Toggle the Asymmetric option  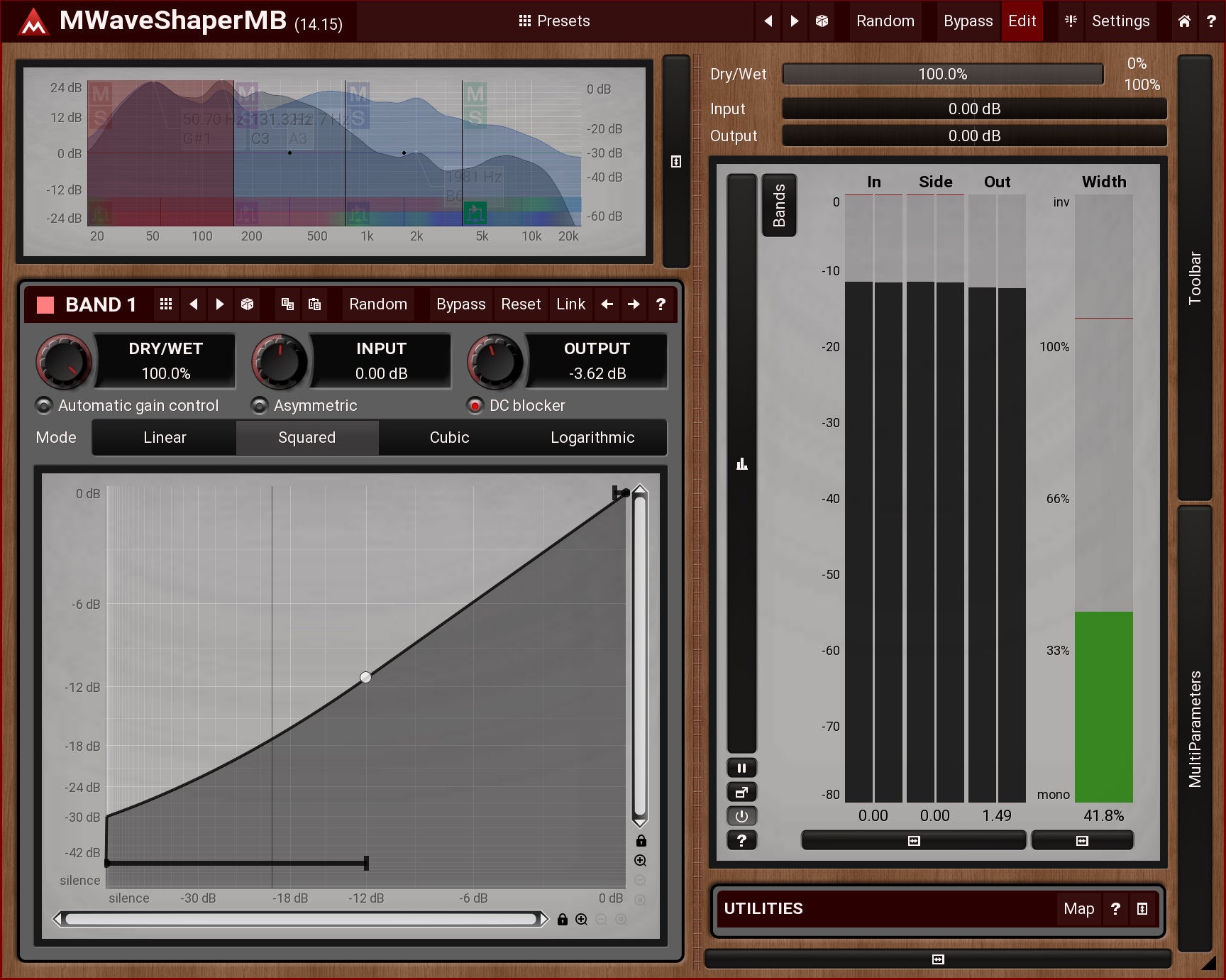point(260,406)
